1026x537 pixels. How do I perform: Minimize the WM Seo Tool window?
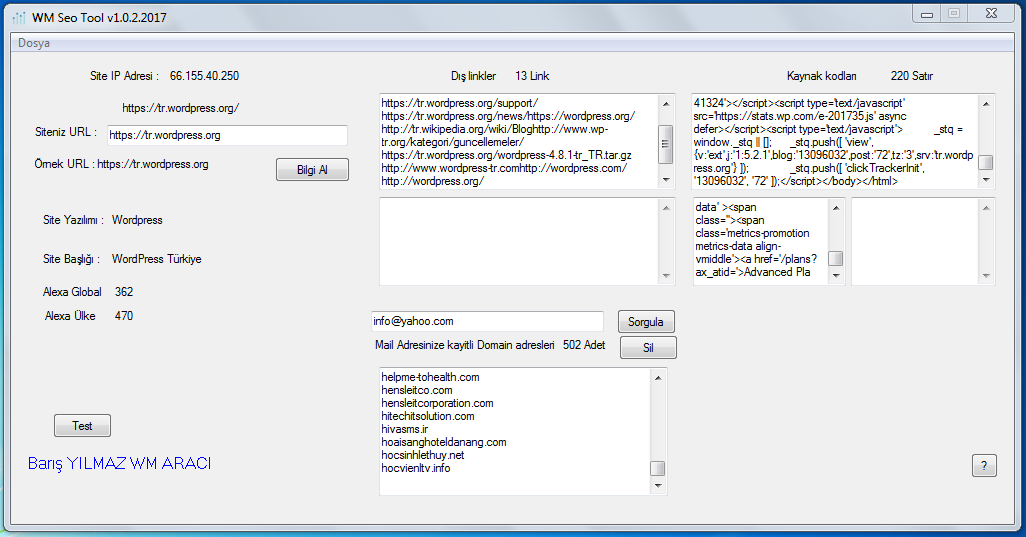[x=927, y=14]
